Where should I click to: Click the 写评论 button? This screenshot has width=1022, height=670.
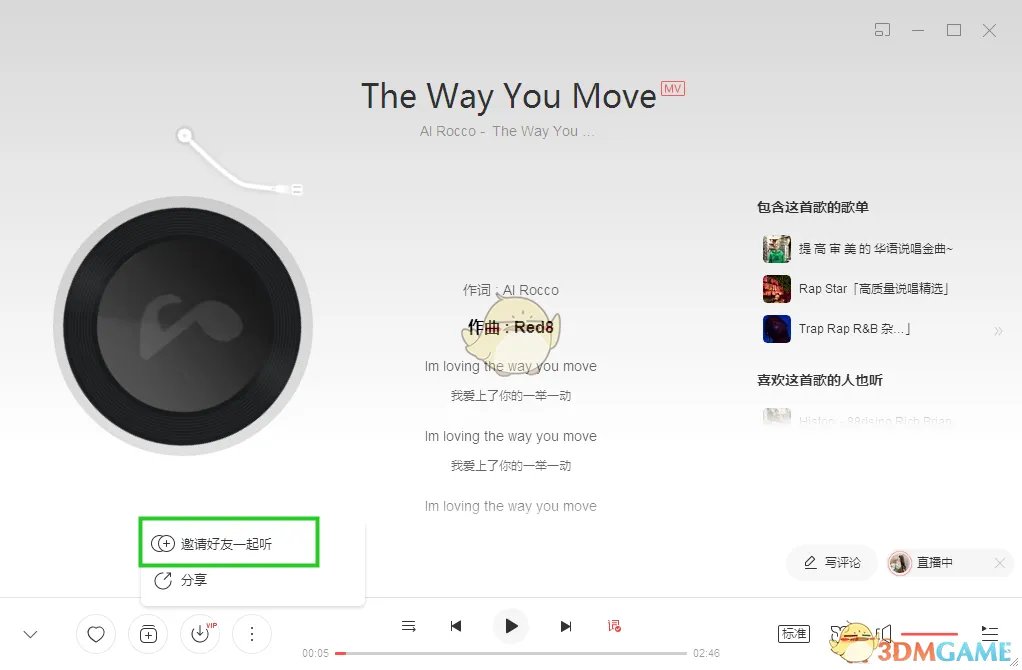click(832, 562)
